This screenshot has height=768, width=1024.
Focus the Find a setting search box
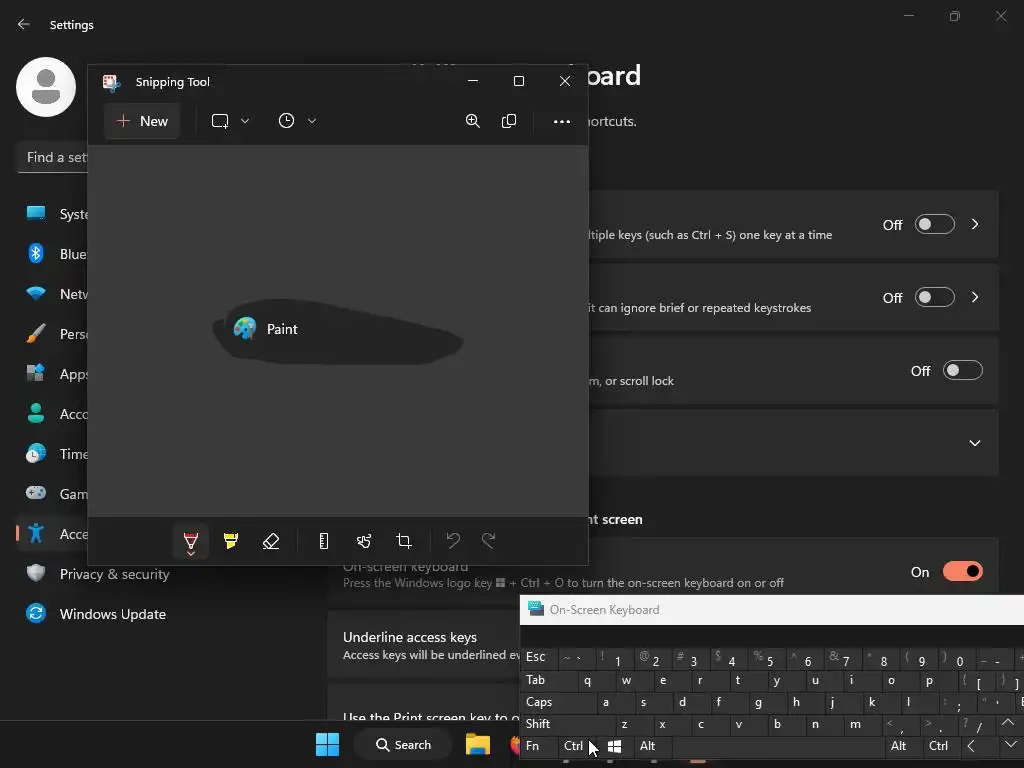[x=52, y=157]
